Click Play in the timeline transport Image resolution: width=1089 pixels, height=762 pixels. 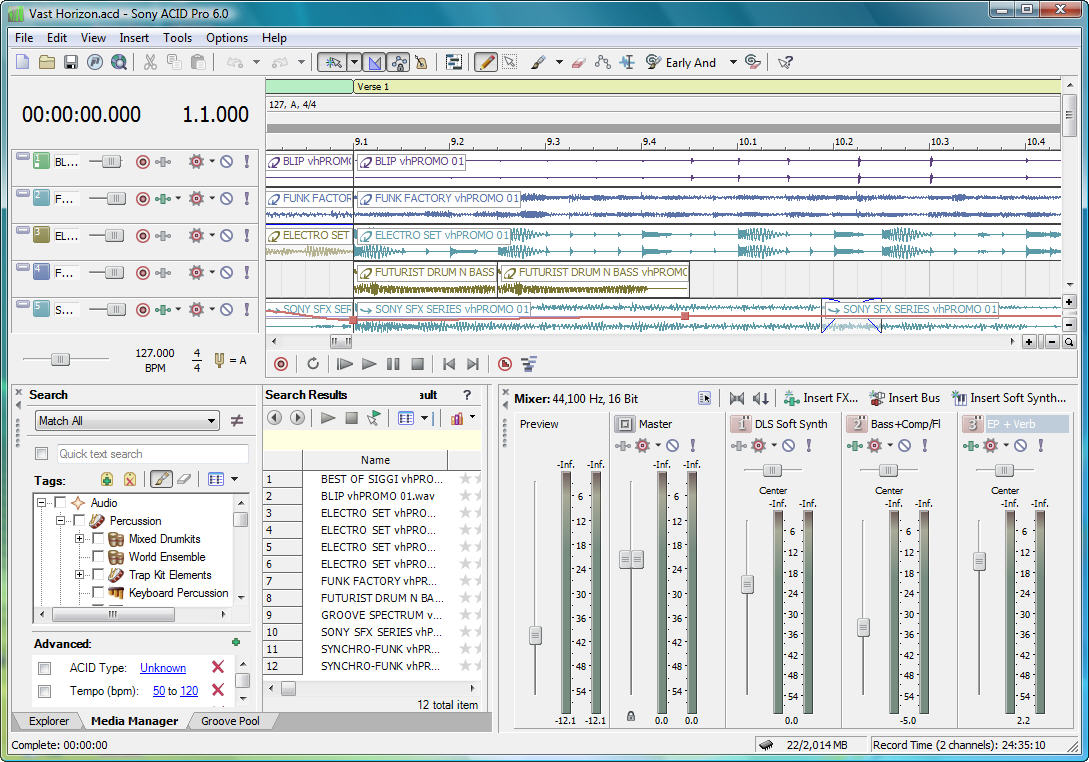369,364
